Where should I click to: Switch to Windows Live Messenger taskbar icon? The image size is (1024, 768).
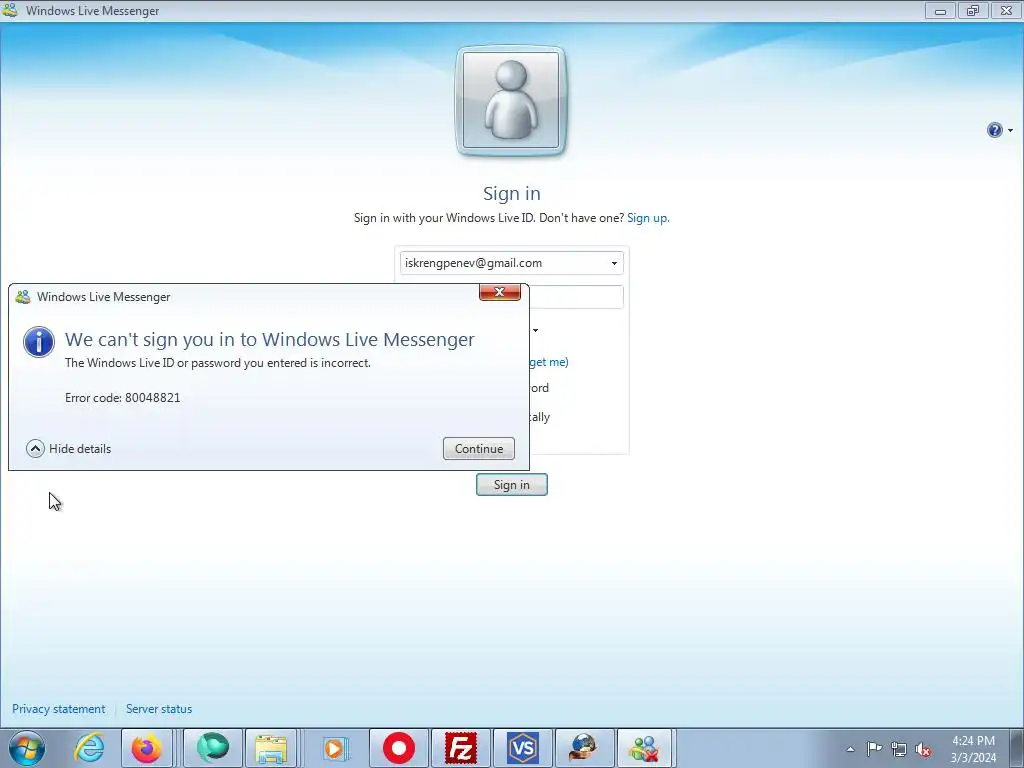[644, 748]
